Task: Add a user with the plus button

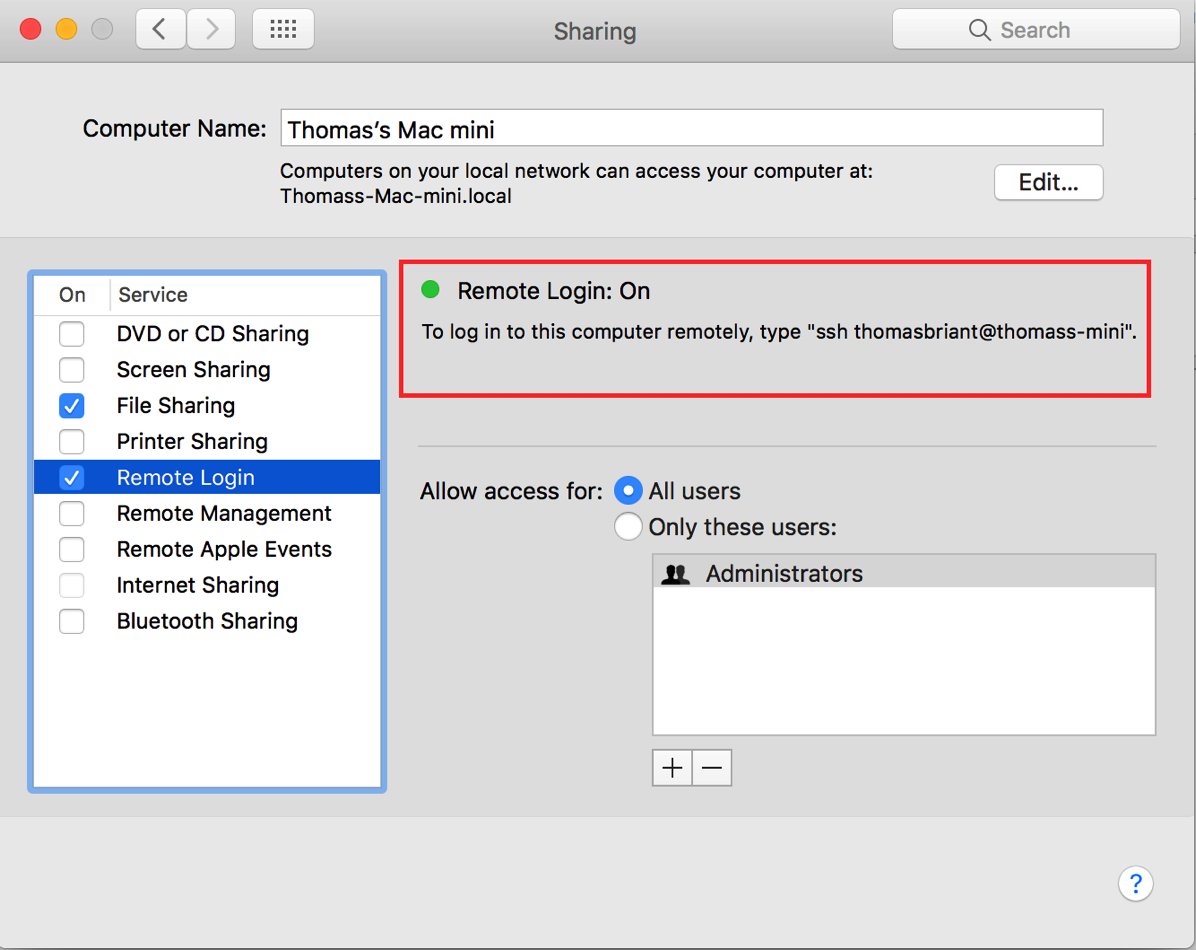Action: click(672, 768)
